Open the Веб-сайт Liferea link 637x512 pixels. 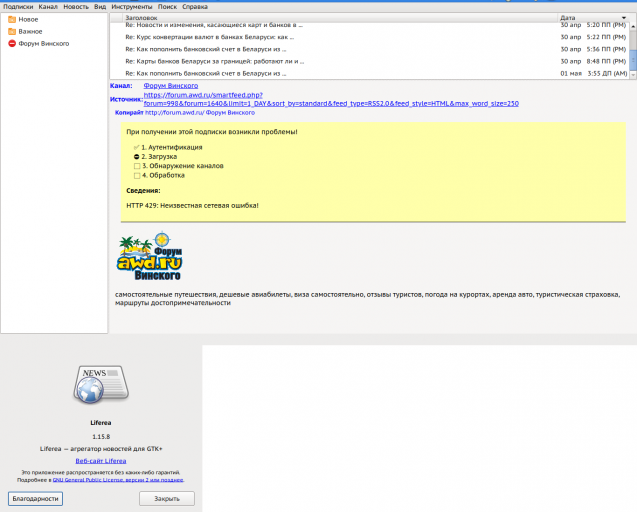pos(101,461)
